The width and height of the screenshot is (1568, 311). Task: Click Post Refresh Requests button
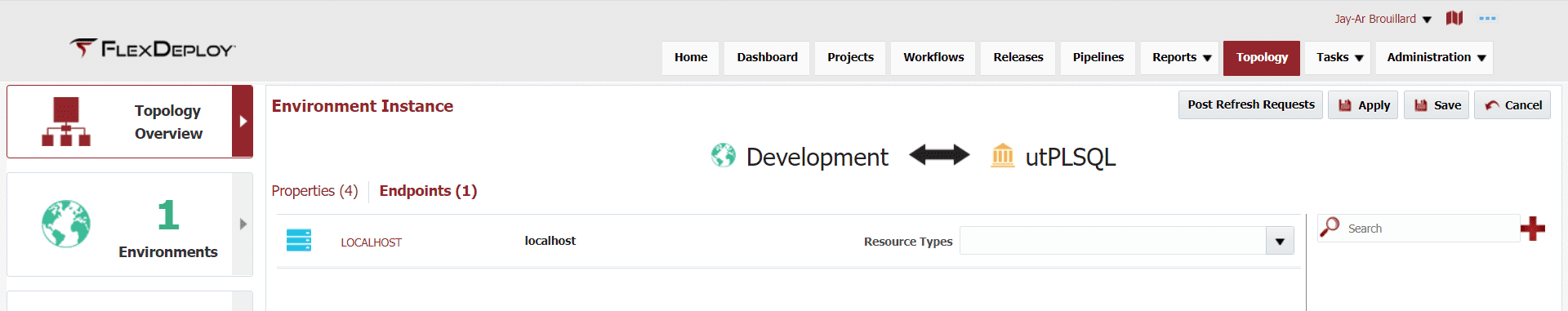coord(1250,105)
